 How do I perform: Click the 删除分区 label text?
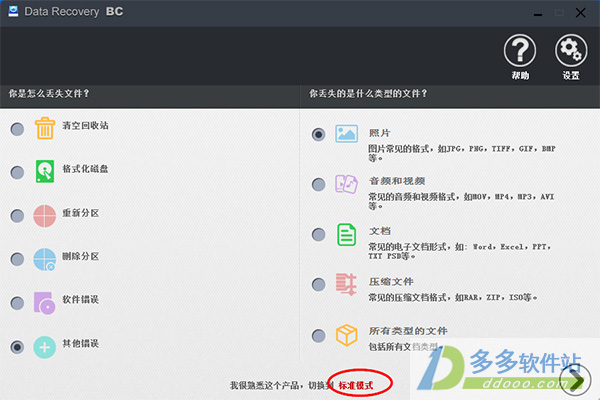[81, 256]
